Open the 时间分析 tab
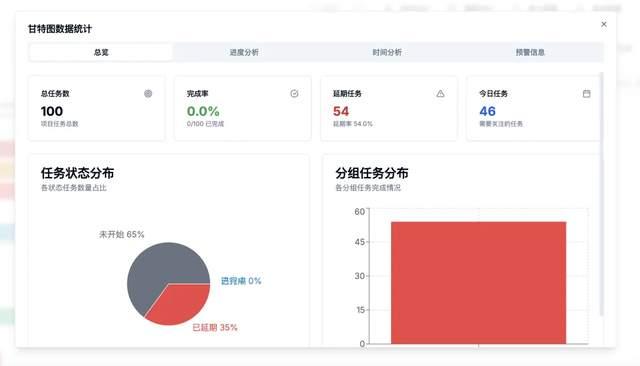 pyautogui.click(x=387, y=52)
